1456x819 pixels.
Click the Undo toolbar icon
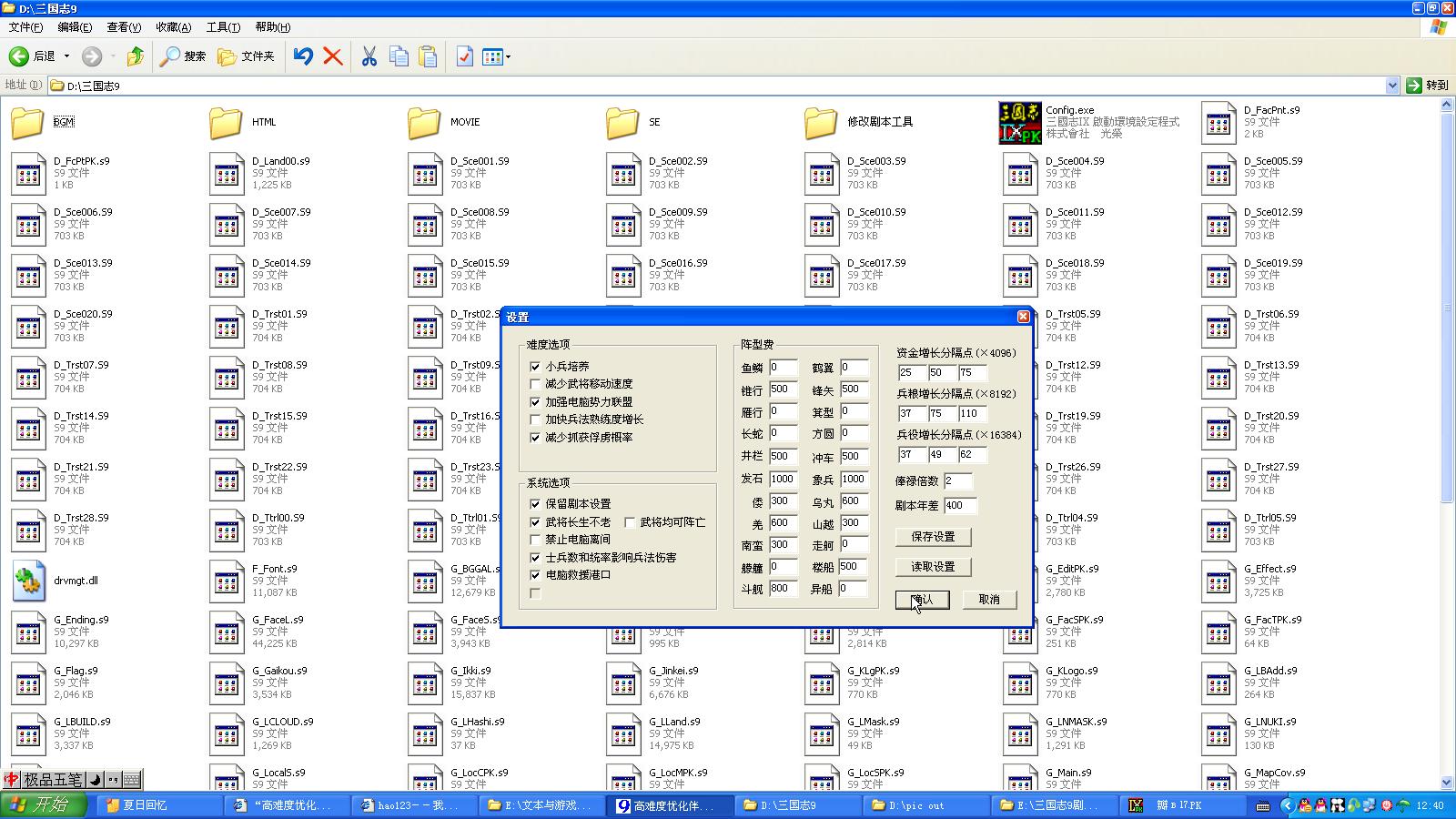tap(303, 56)
